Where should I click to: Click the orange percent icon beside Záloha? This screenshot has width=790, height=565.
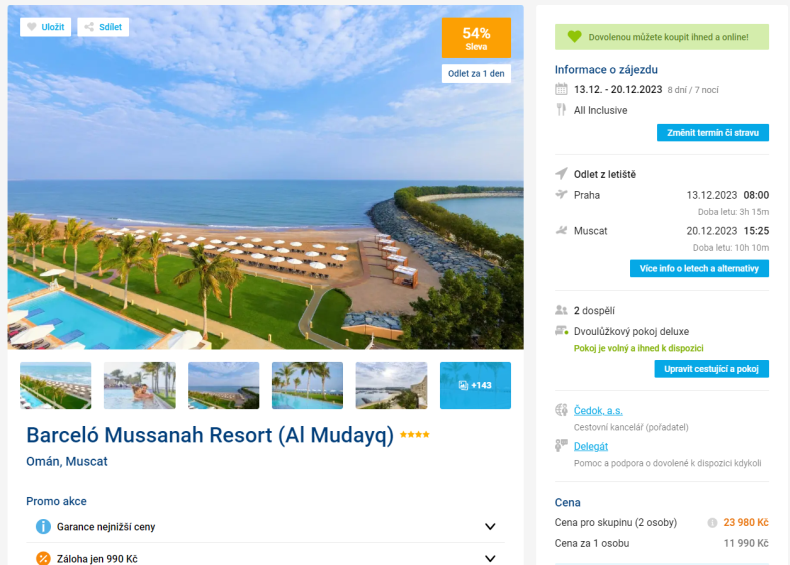[x=43, y=558]
